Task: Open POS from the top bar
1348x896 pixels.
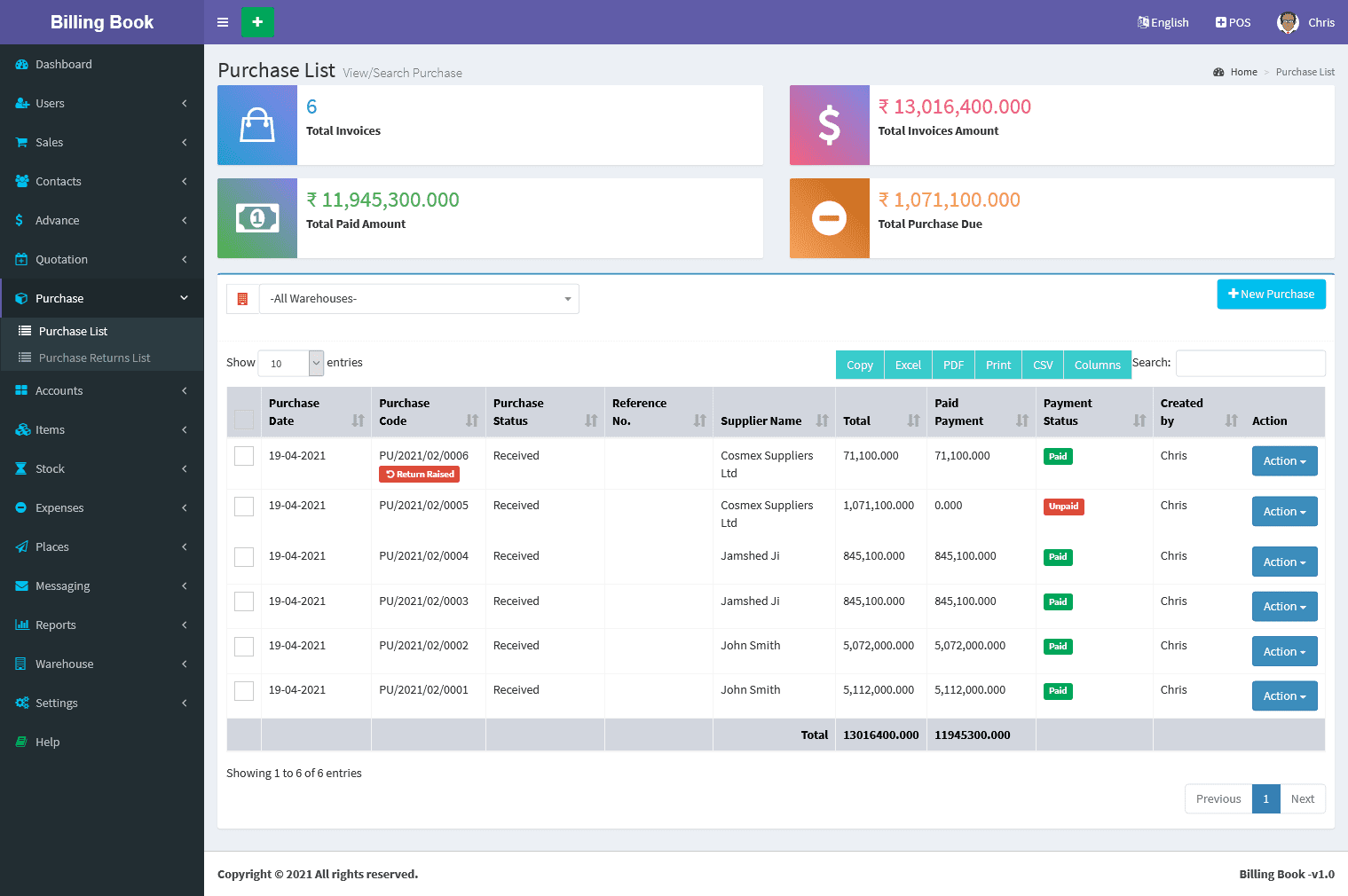Action: tap(1233, 22)
